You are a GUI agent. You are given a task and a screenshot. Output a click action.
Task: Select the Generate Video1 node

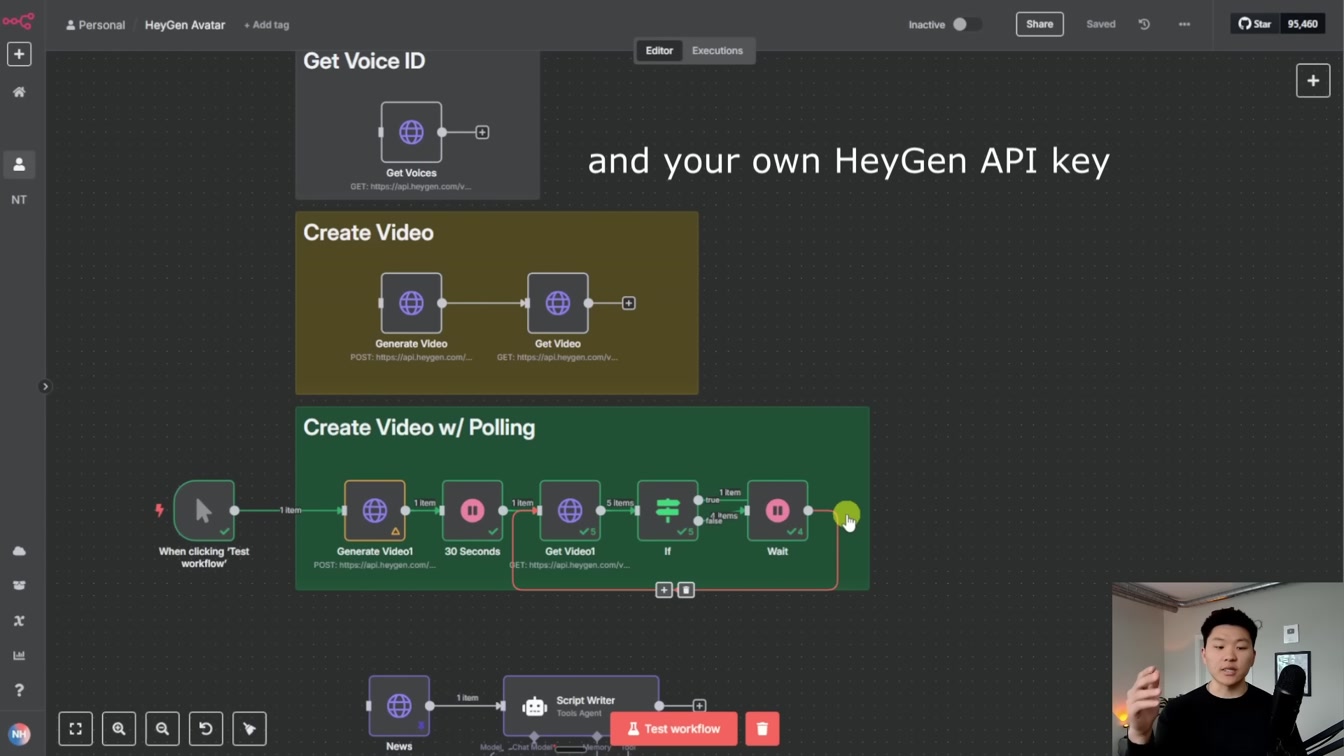[375, 511]
